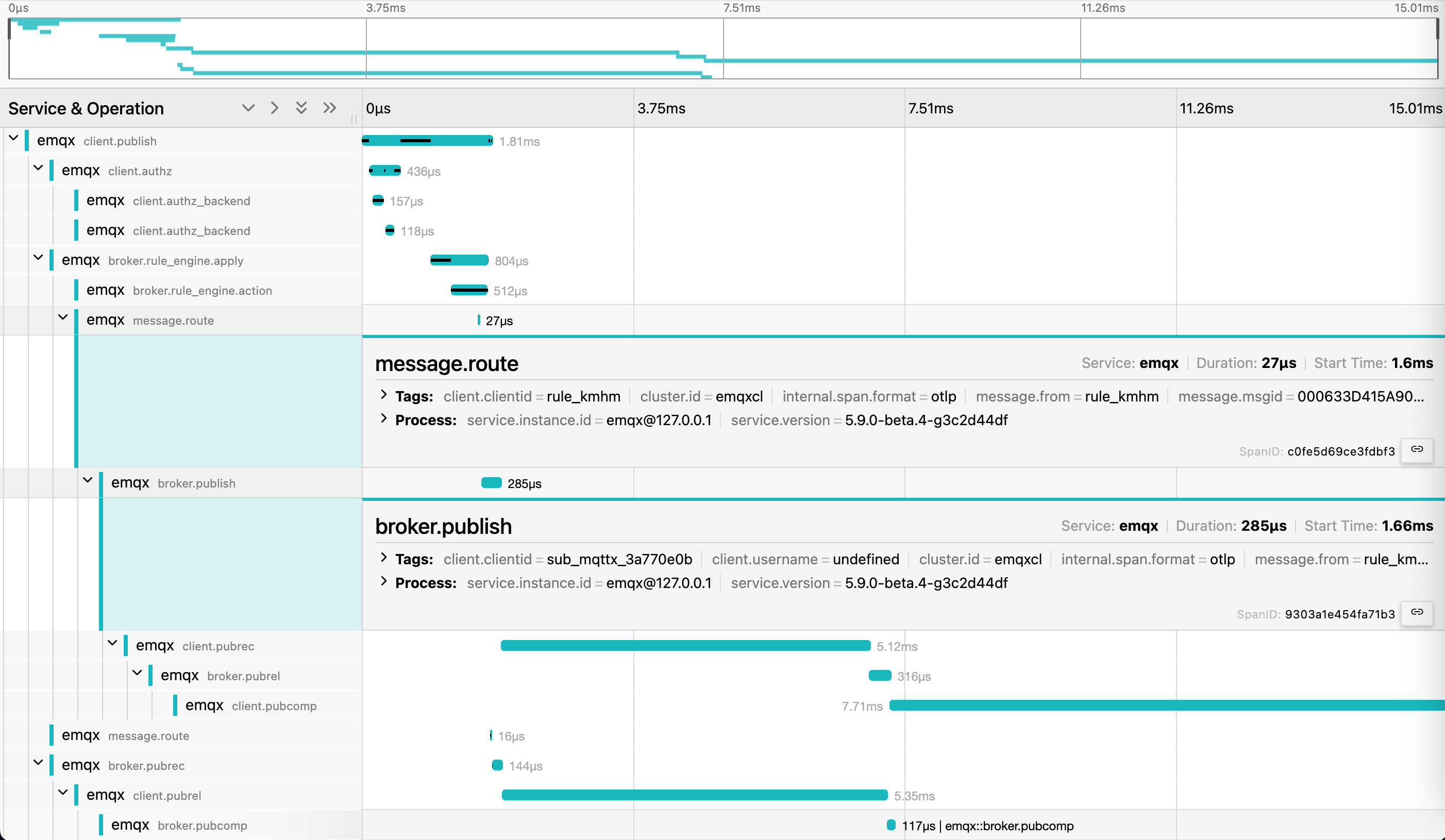Screen dimensions: 1445x840
Task: Click the 117µs broker.pubcomp span bar
Action: pyautogui.click(x=891, y=825)
